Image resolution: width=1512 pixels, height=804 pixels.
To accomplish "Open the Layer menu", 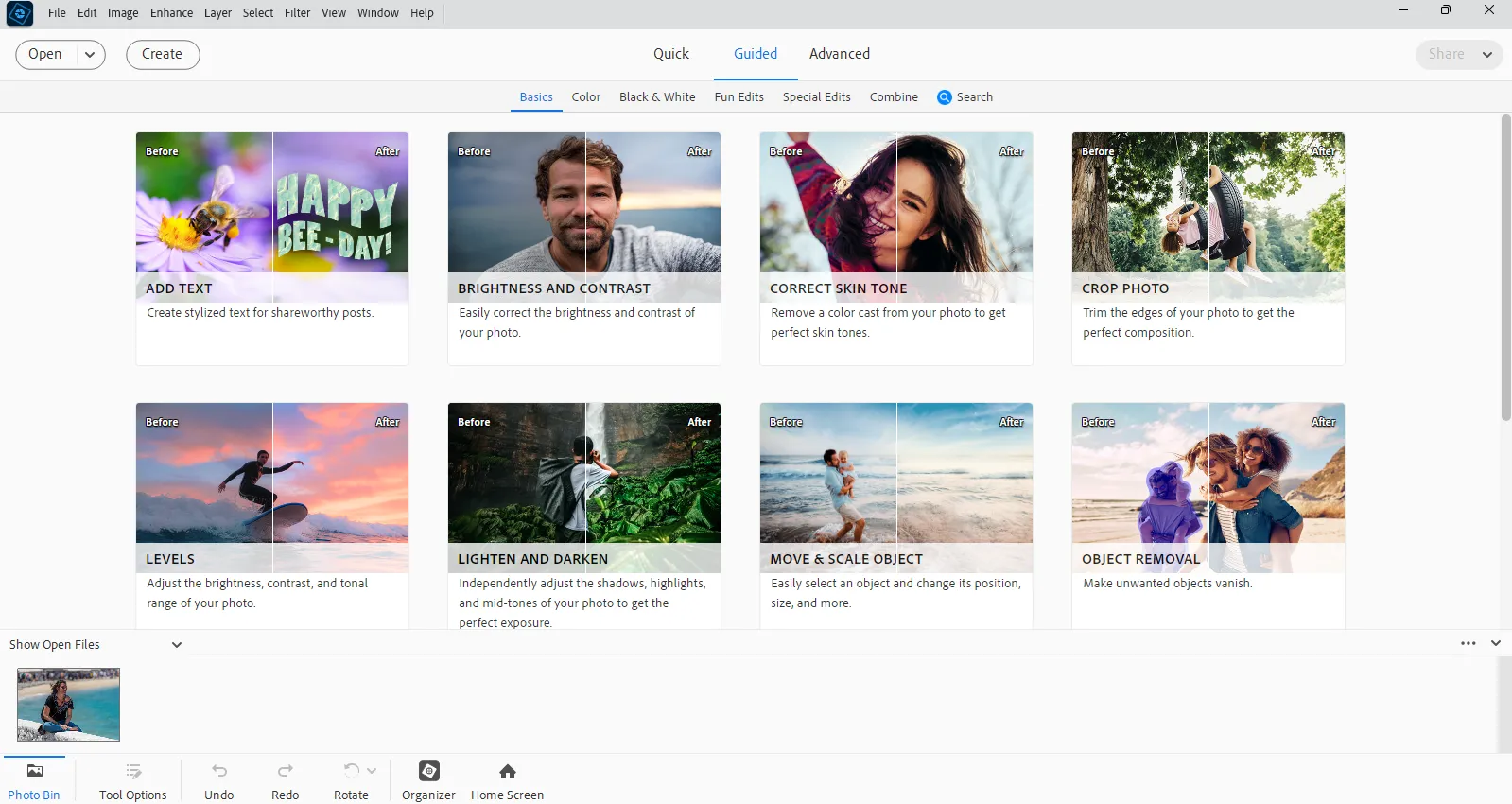I will coord(217,13).
